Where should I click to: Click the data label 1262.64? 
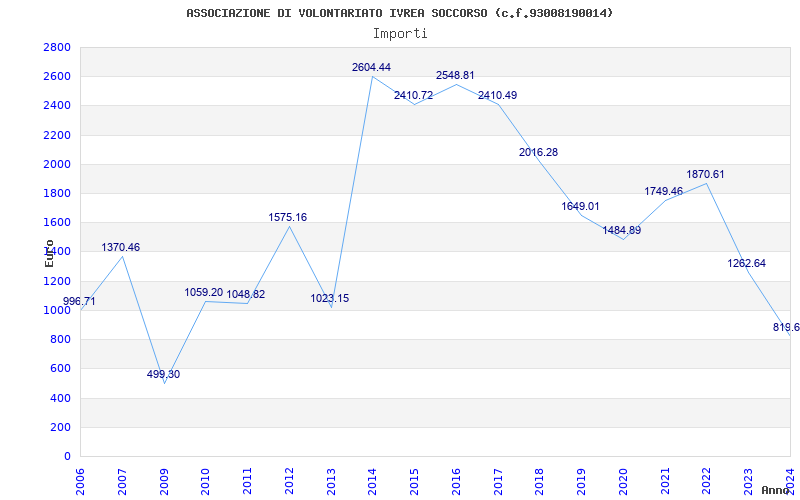[x=747, y=264]
